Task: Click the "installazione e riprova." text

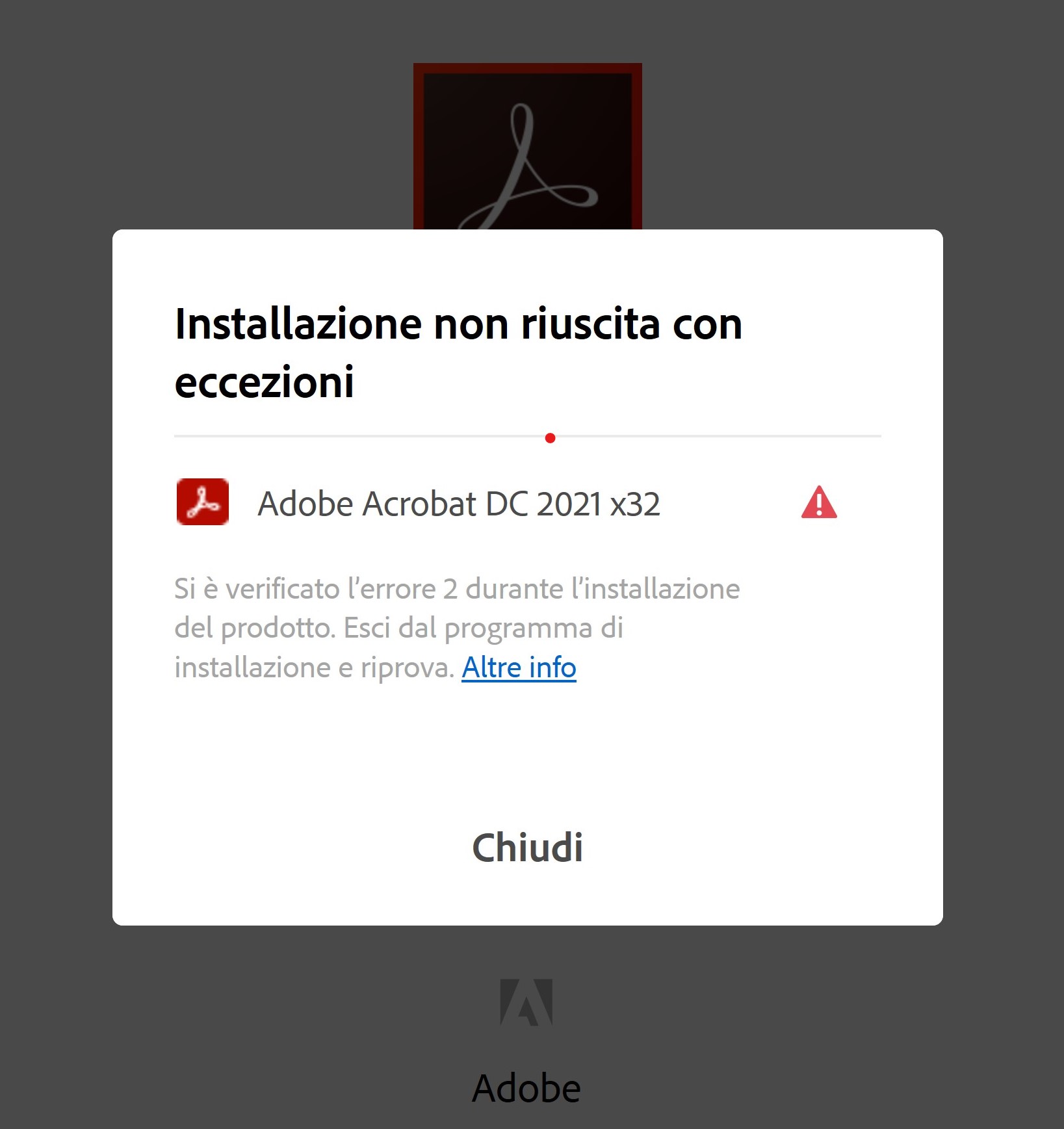Action: [x=314, y=668]
